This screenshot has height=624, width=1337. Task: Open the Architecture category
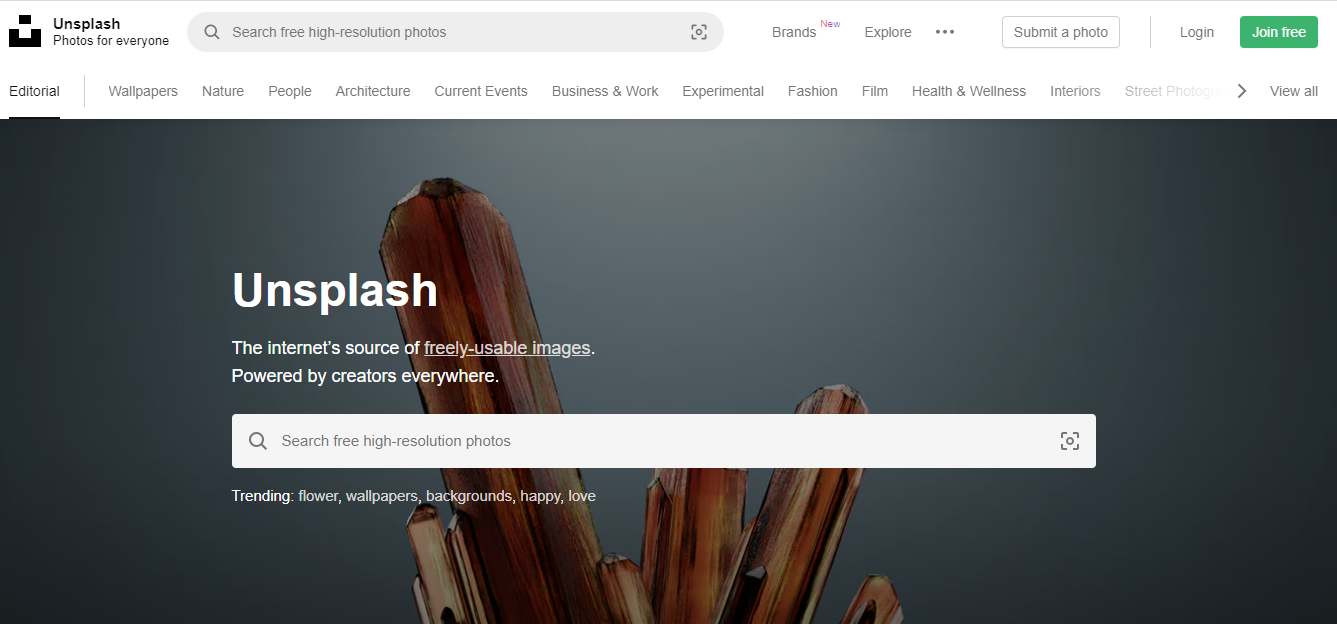tap(373, 91)
